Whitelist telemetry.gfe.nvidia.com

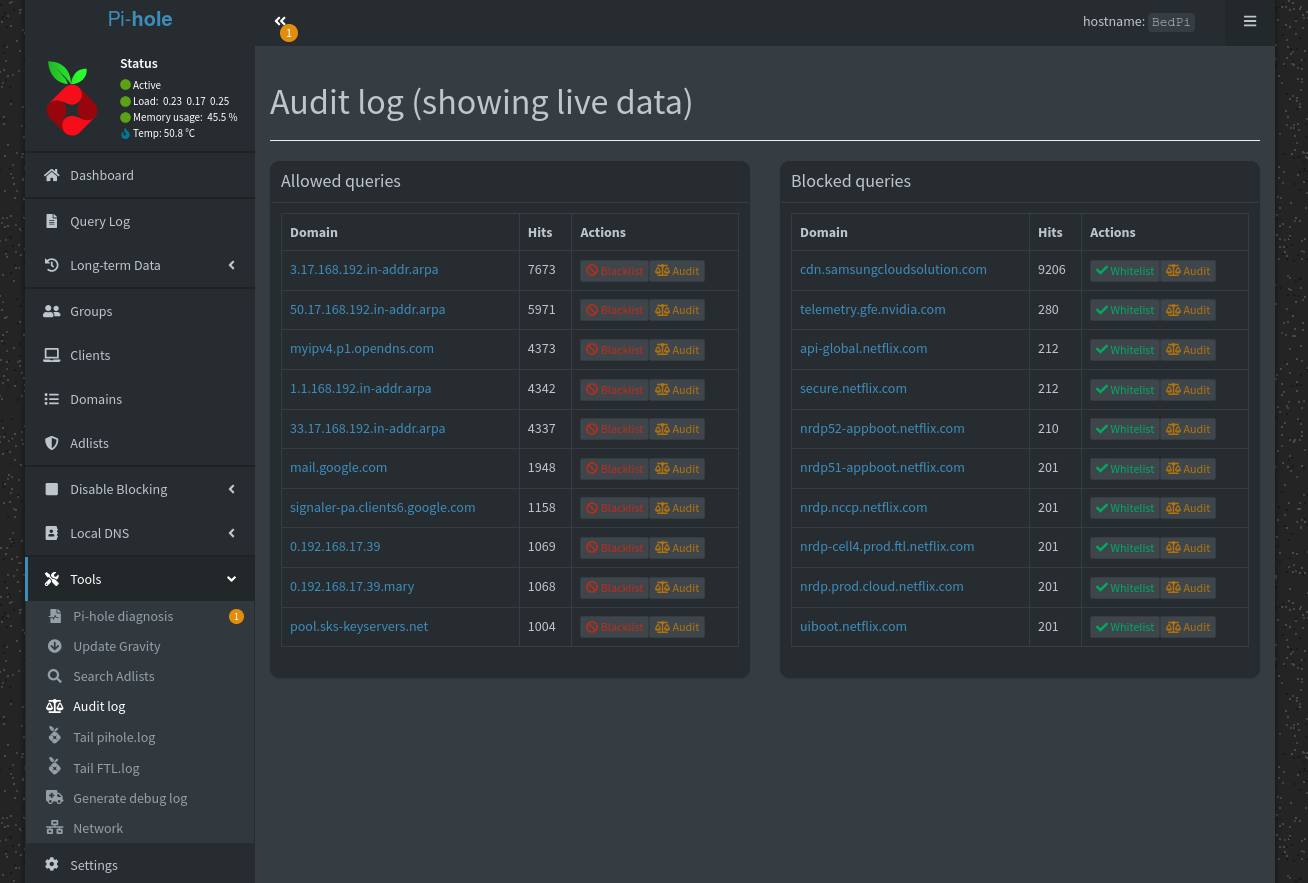pos(1124,310)
